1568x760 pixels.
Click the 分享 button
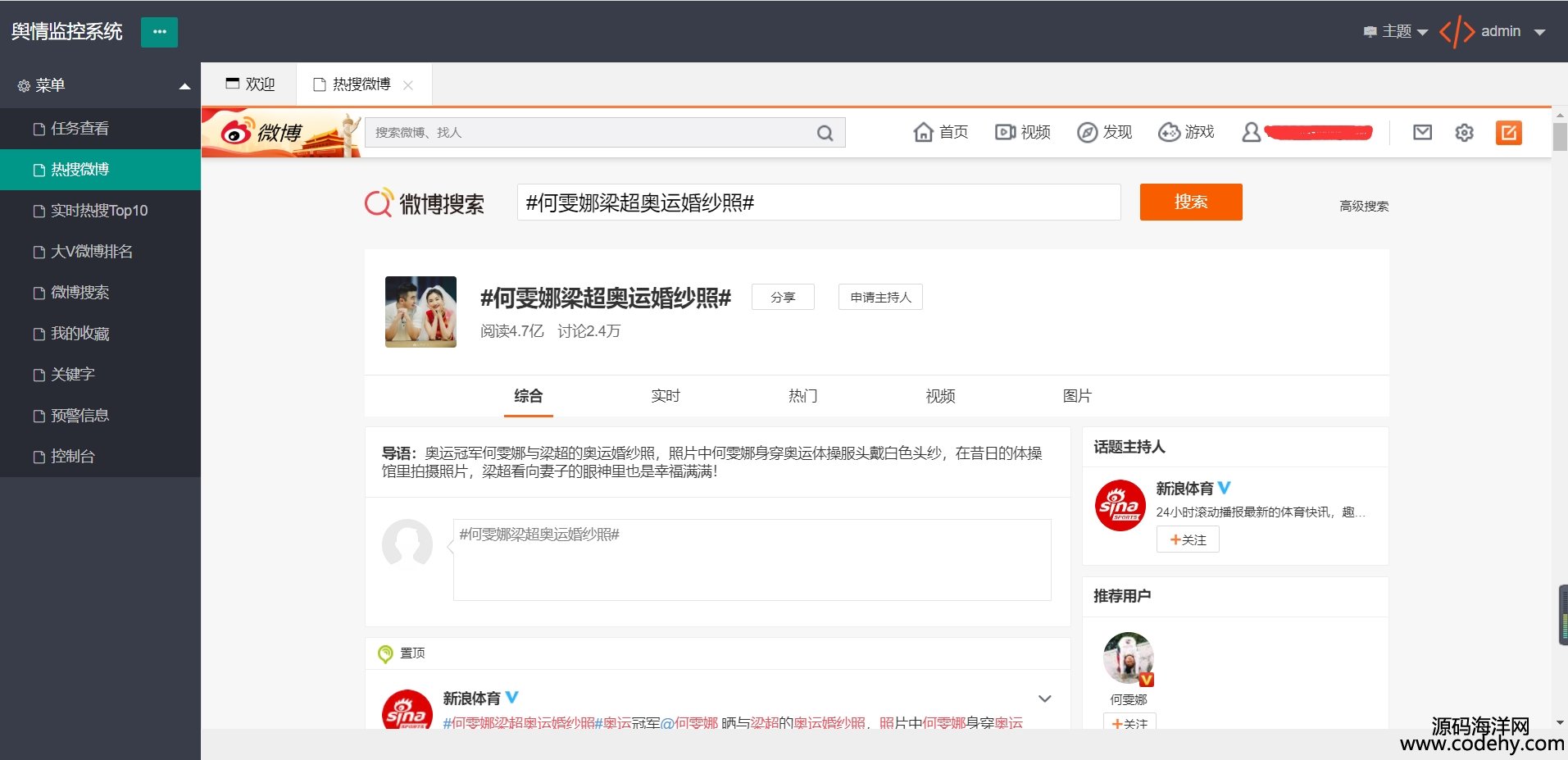point(783,297)
